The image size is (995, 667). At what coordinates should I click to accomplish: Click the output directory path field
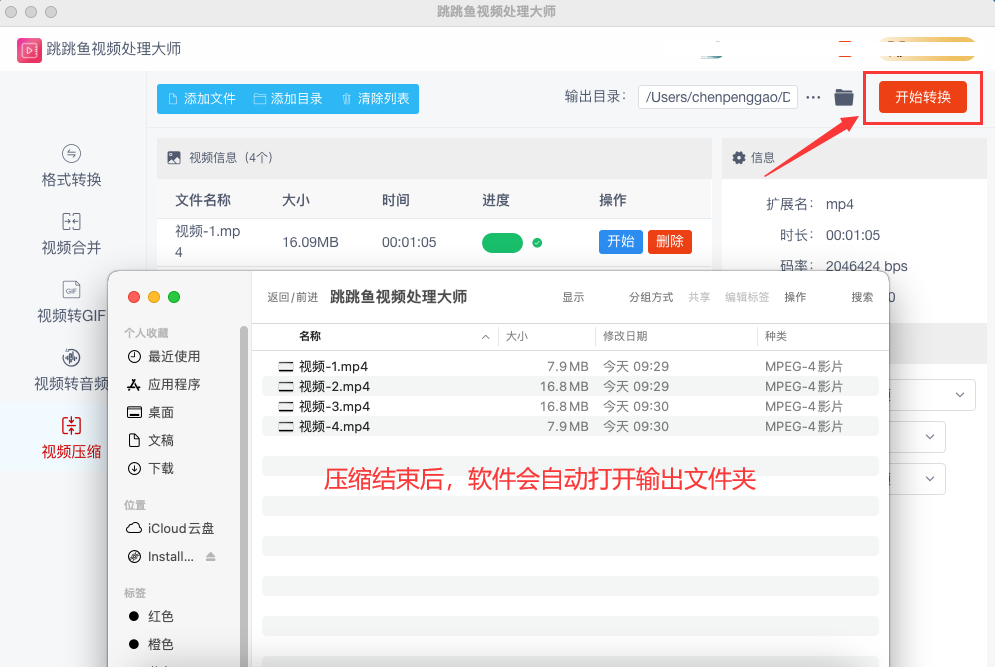(x=718, y=97)
